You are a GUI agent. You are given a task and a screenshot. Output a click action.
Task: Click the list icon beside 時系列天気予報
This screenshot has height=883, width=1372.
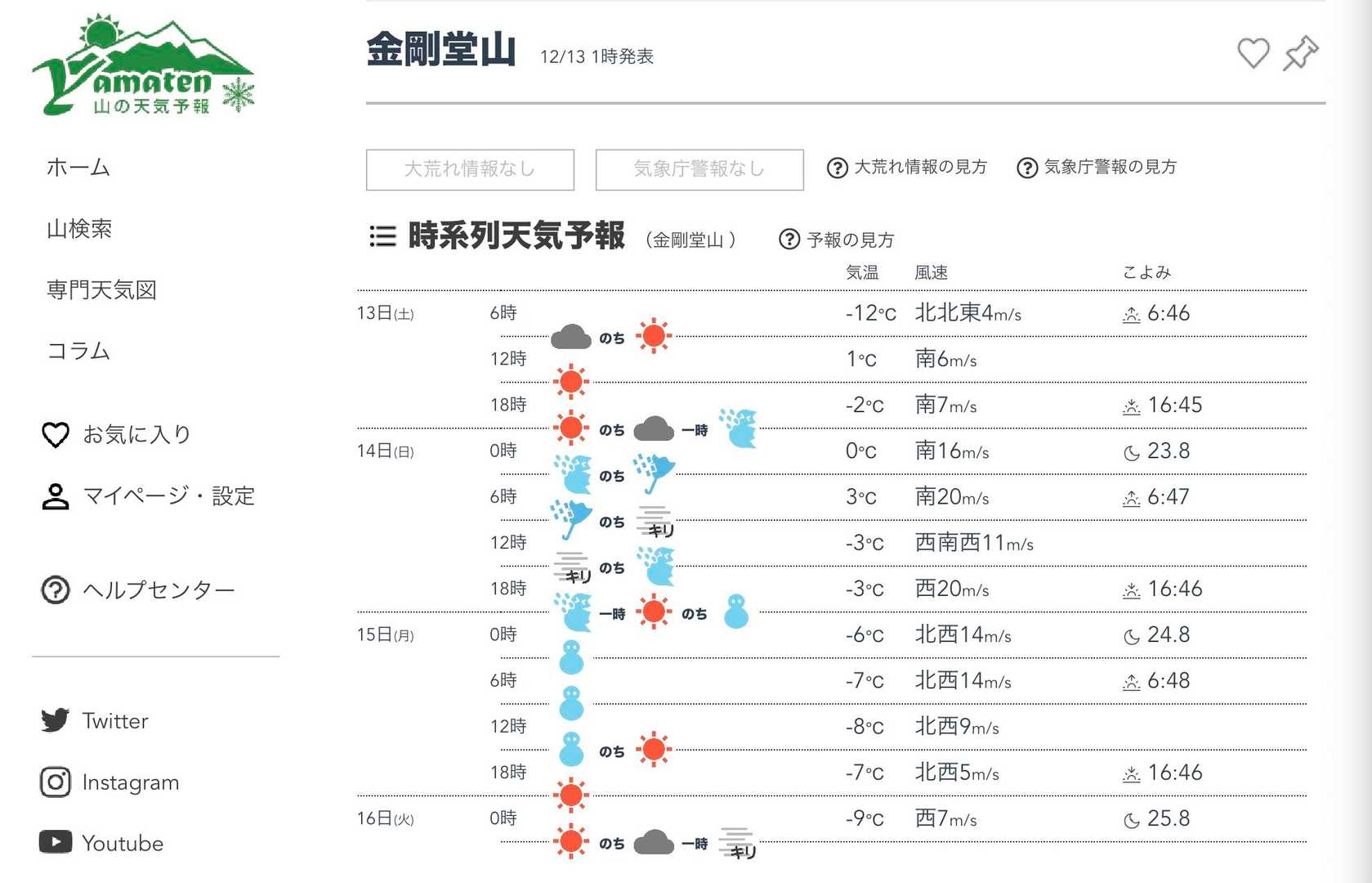coord(382,236)
